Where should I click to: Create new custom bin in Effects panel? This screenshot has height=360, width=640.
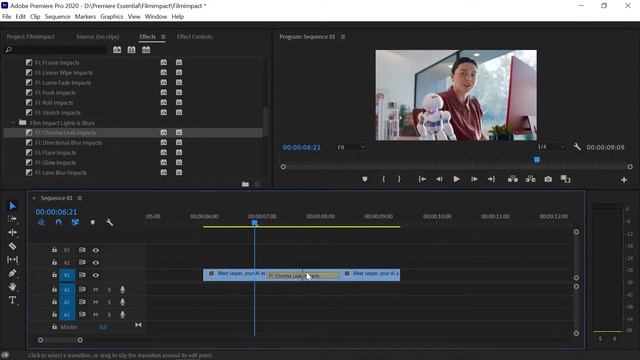tap(245, 184)
